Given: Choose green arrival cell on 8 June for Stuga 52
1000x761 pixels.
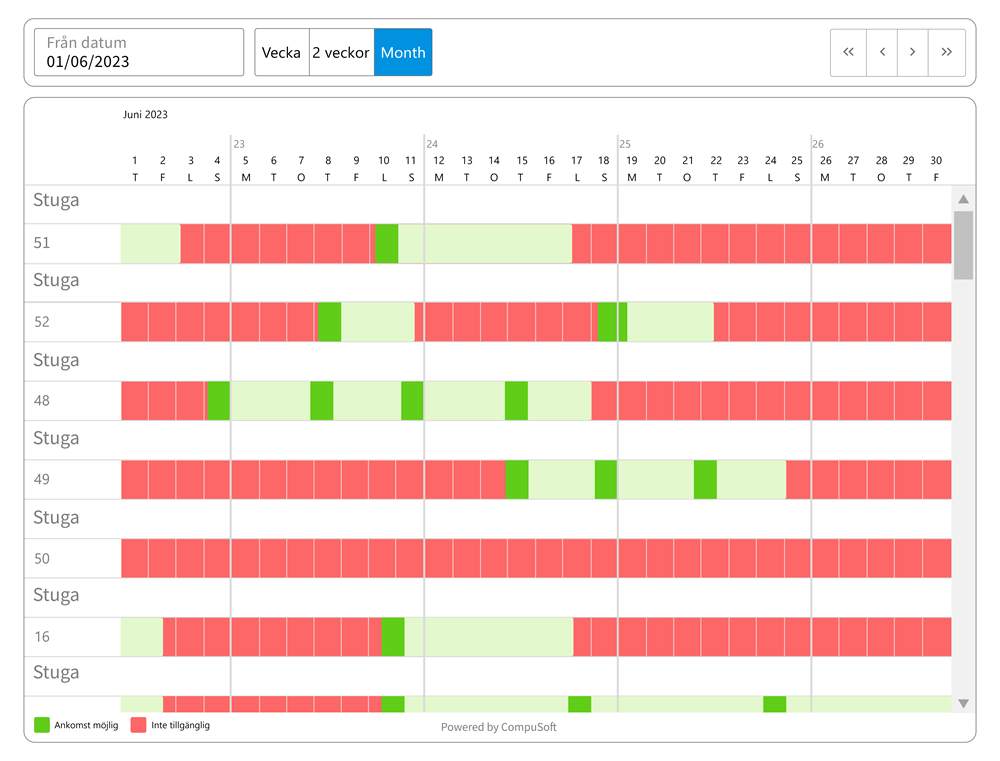Looking at the screenshot, I should 329,322.
